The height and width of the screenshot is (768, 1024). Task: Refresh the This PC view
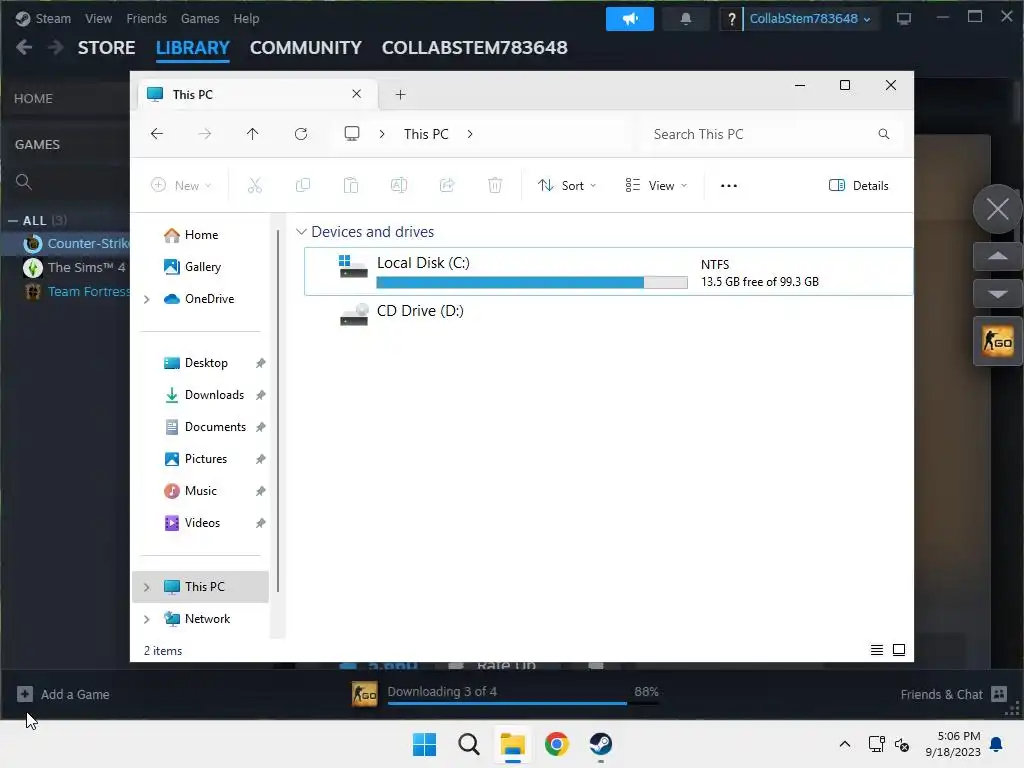coord(301,134)
